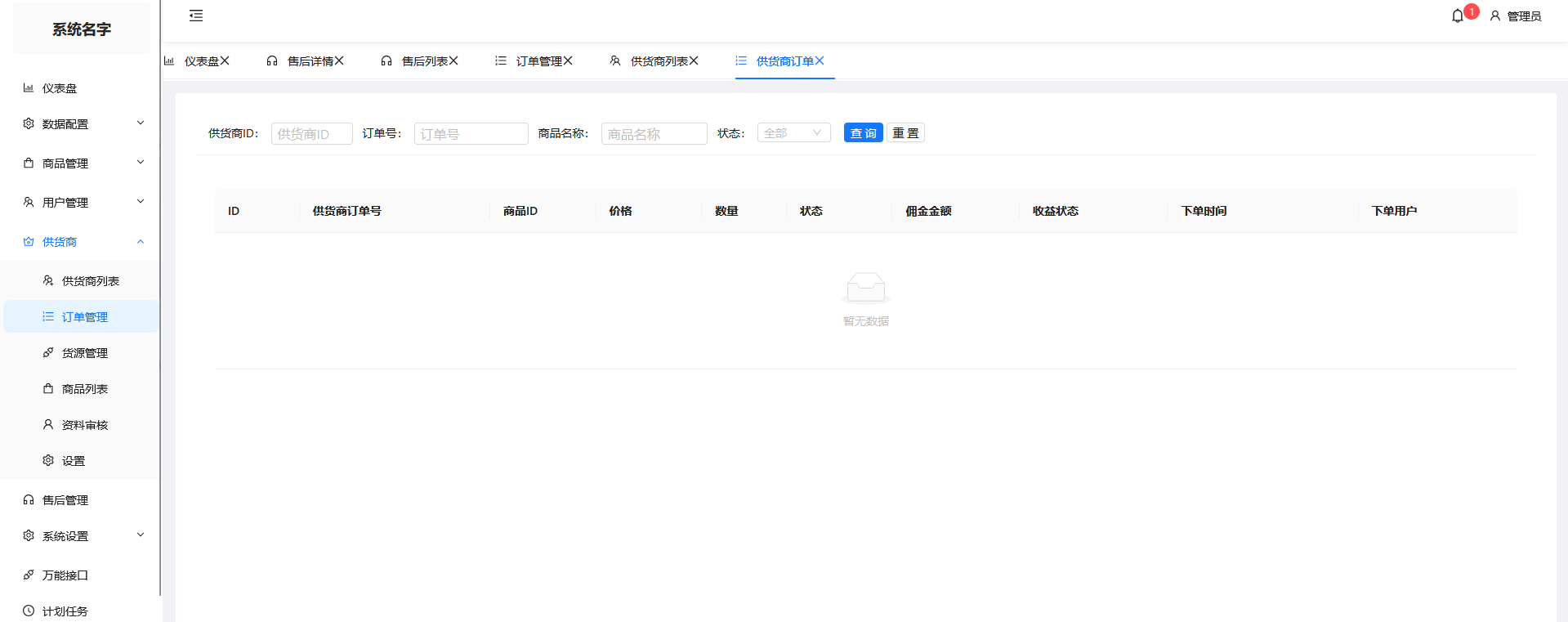Select 售后管理 in the sidebar
The height and width of the screenshot is (622, 1568).
[65, 500]
